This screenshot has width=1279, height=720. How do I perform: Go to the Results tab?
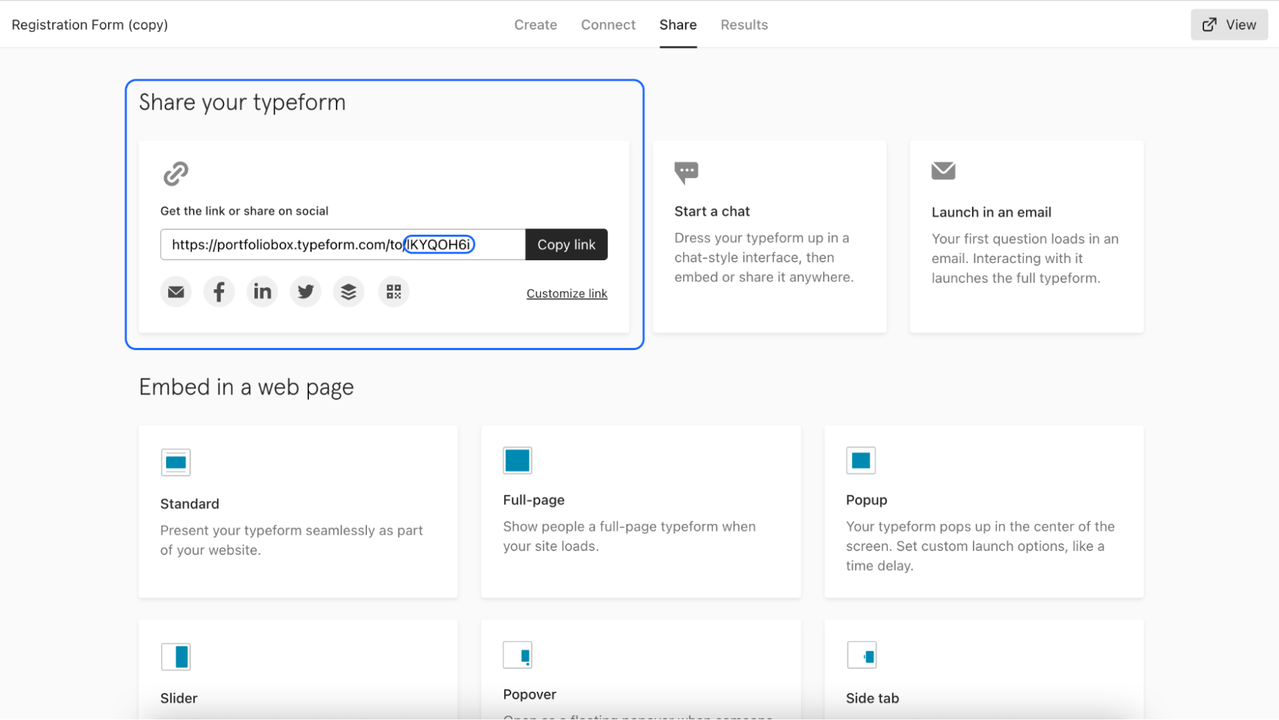point(744,25)
